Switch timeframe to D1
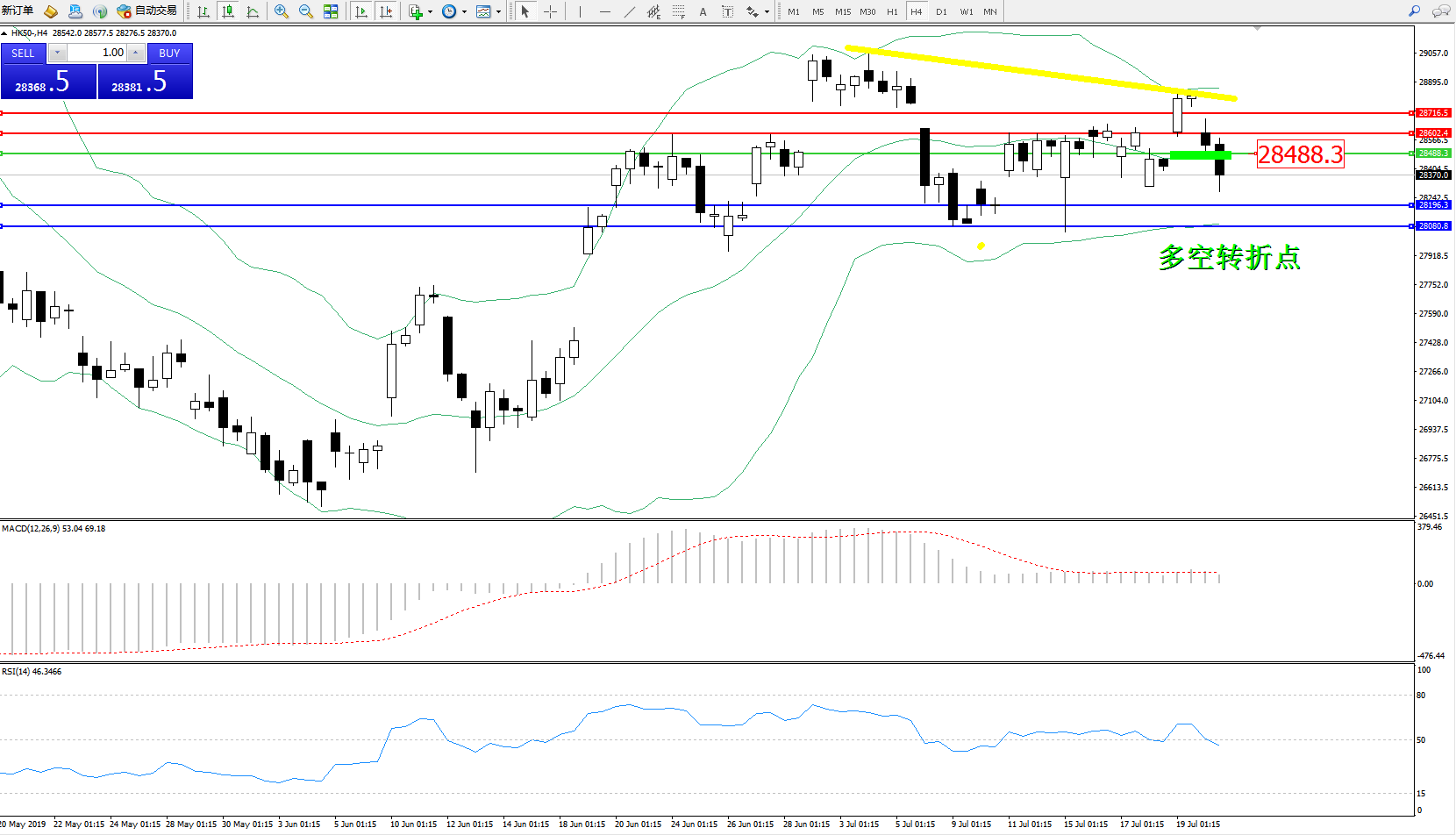1456x835 pixels. pos(941,11)
